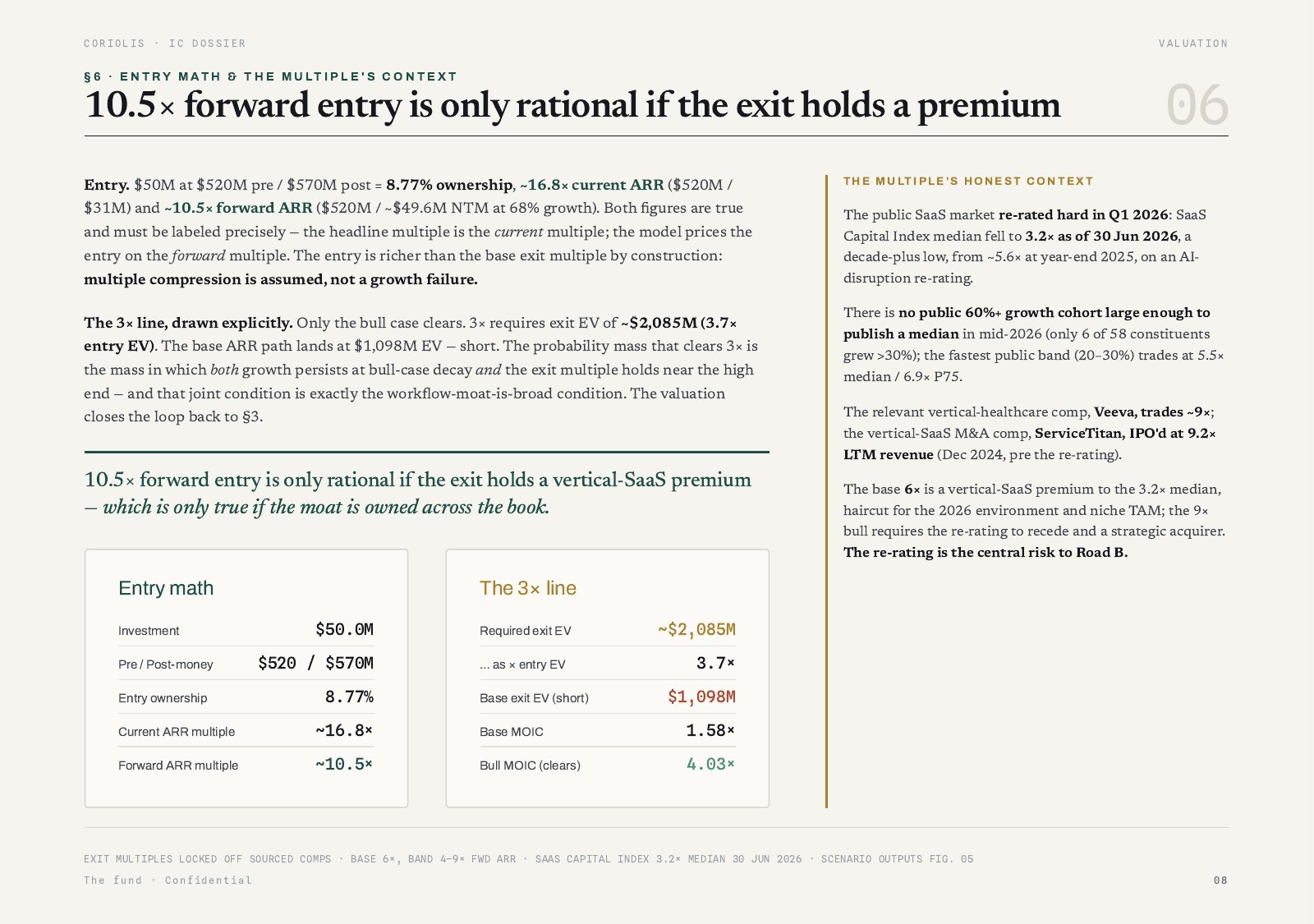
Task: Select the slide's main headline text
Action: (x=572, y=105)
